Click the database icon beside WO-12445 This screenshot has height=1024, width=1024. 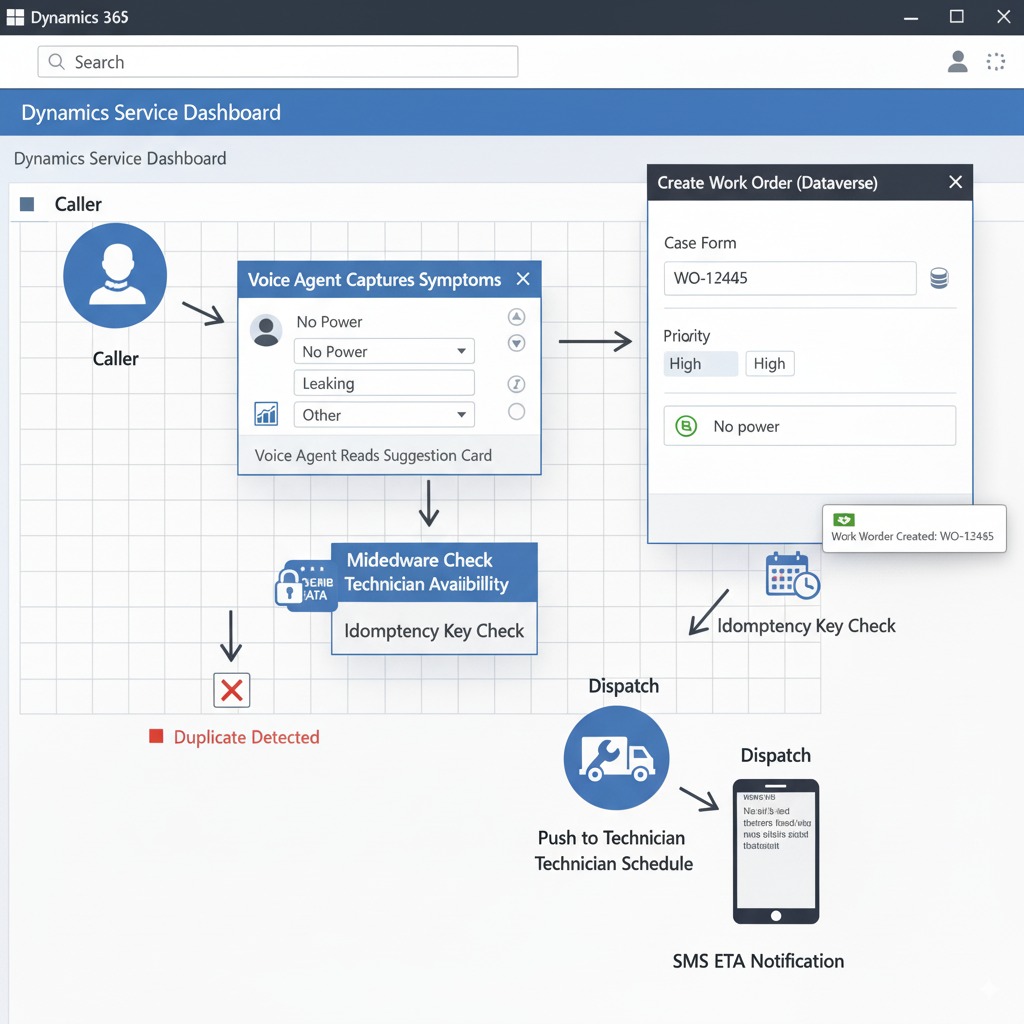(939, 278)
